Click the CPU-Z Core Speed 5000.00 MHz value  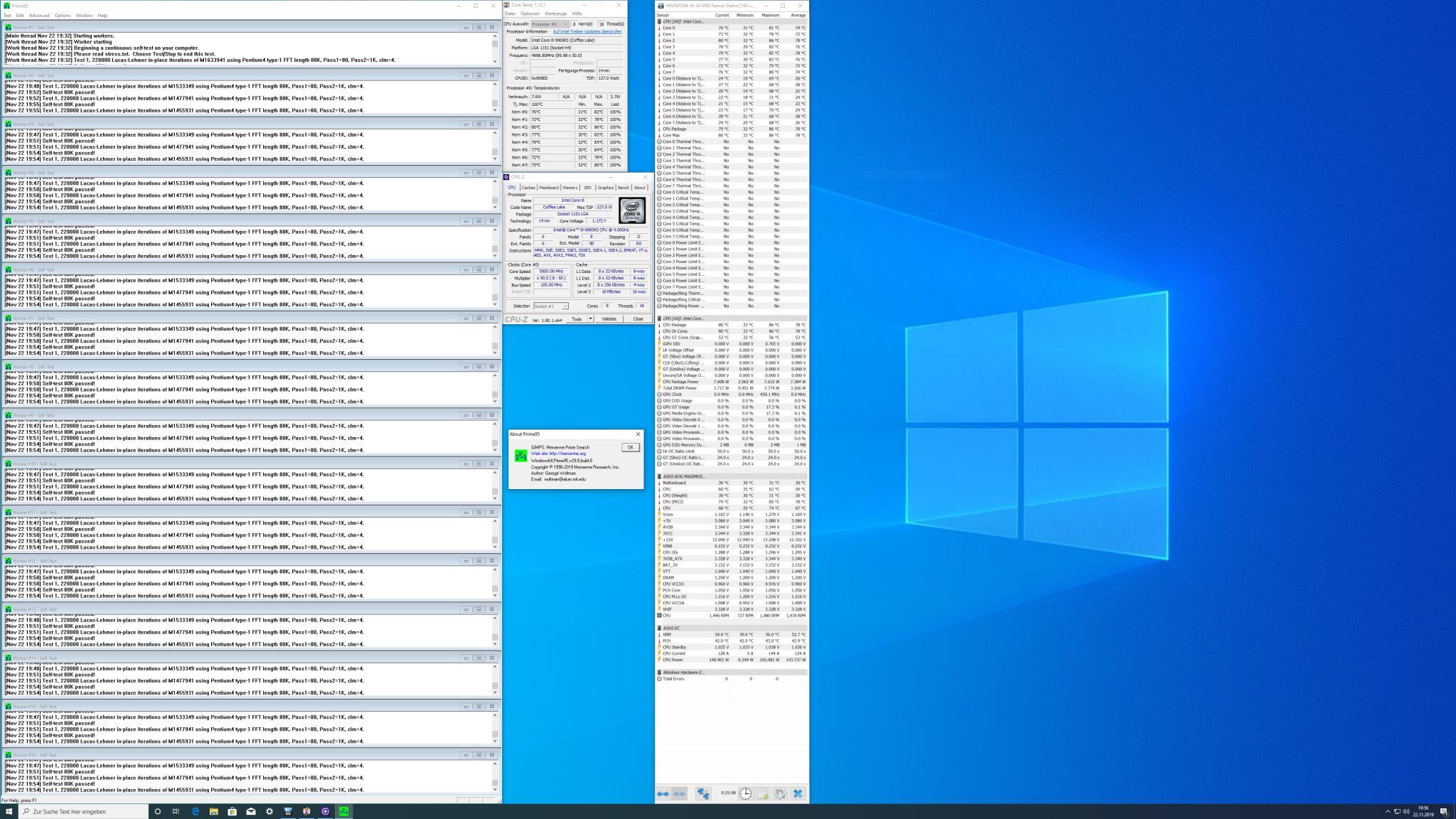tap(551, 272)
